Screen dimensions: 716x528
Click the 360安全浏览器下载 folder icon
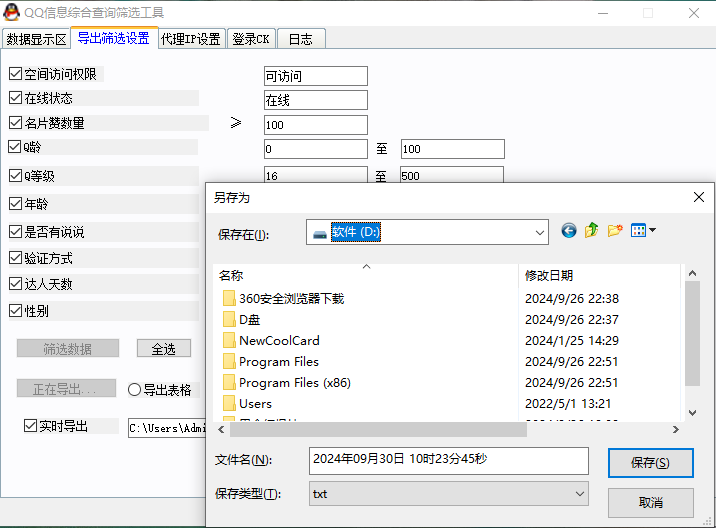tap(229, 299)
